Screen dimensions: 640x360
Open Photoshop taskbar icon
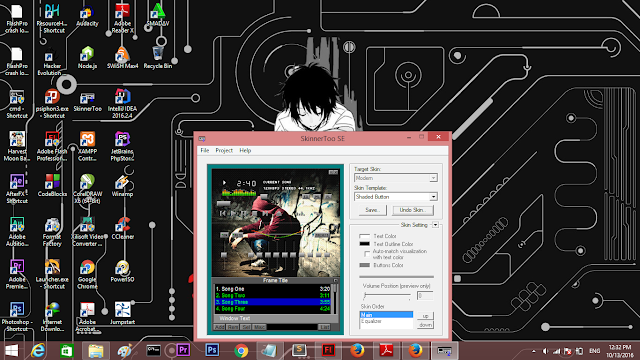coord(212,350)
